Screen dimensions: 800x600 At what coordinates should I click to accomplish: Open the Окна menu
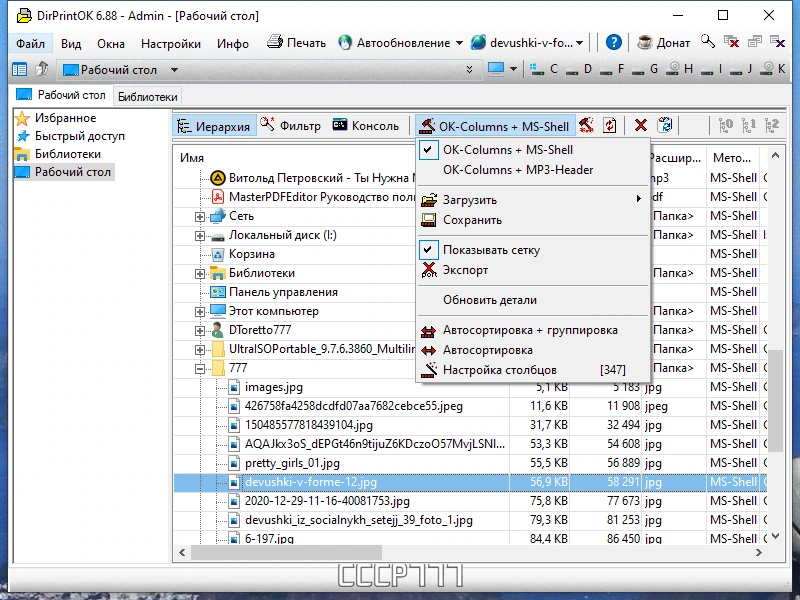coord(111,44)
